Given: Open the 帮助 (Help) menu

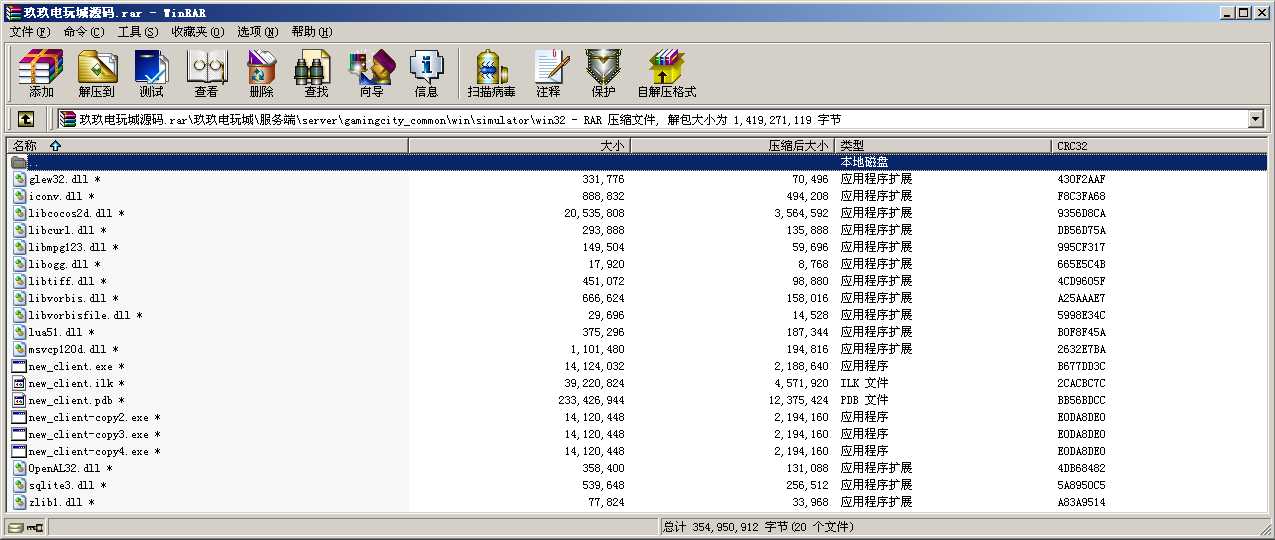Looking at the screenshot, I should pos(312,32).
